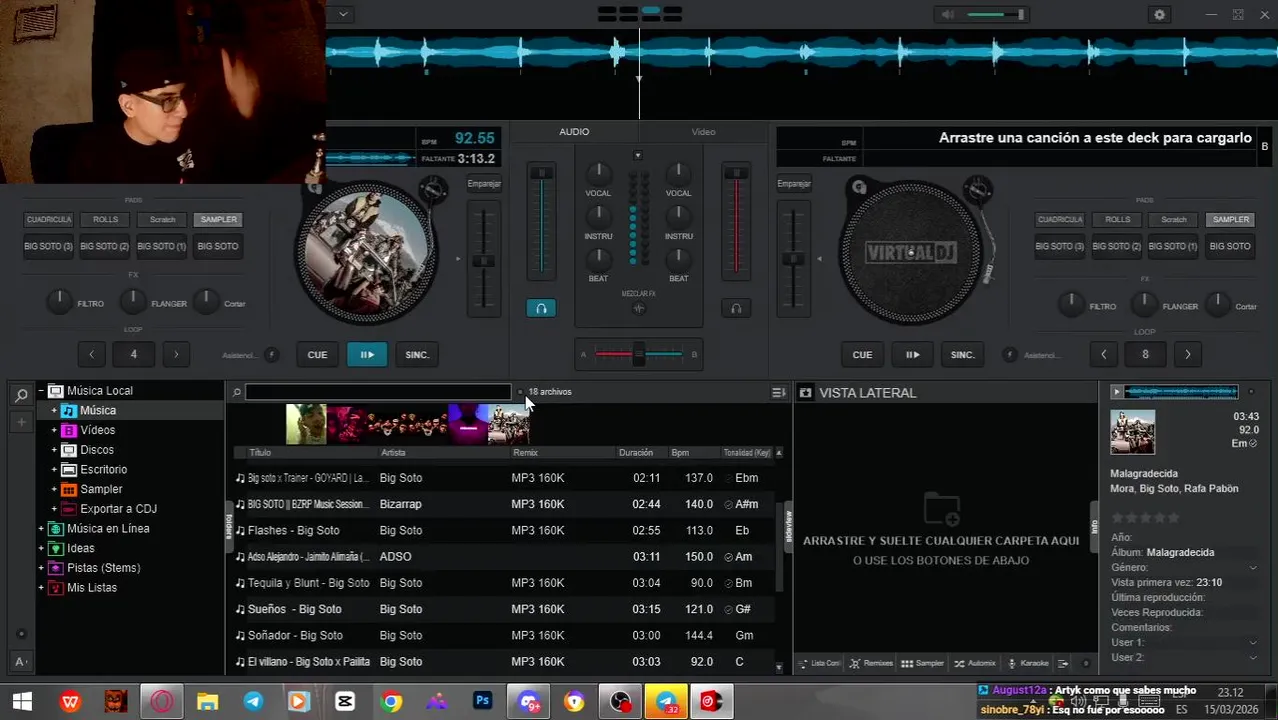Halve left deck loop with left arrow
The width and height of the screenshot is (1278, 720).
click(x=91, y=354)
